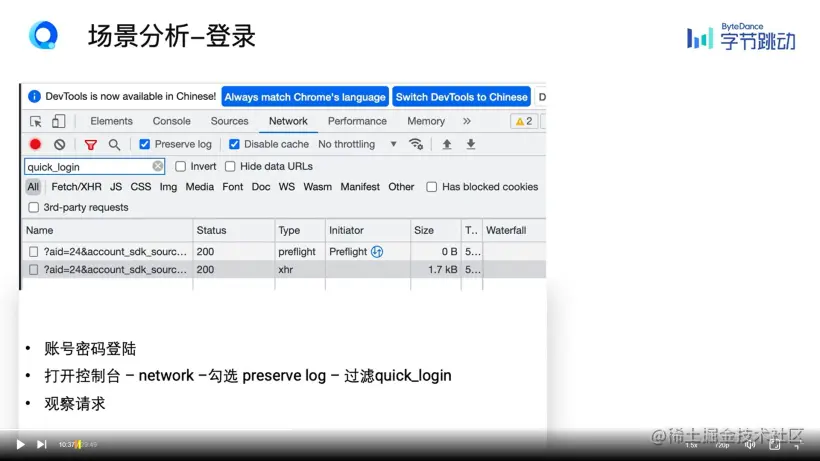The image size is (820, 461).
Task: Seek on the video progress bar marker
Action: pos(79,444)
